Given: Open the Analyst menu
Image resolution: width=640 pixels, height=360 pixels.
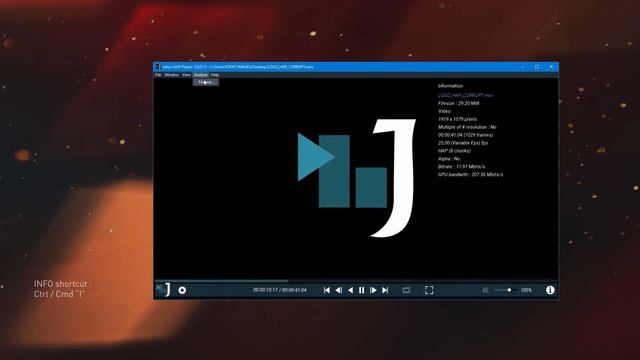Looking at the screenshot, I should pyautogui.click(x=200, y=75).
